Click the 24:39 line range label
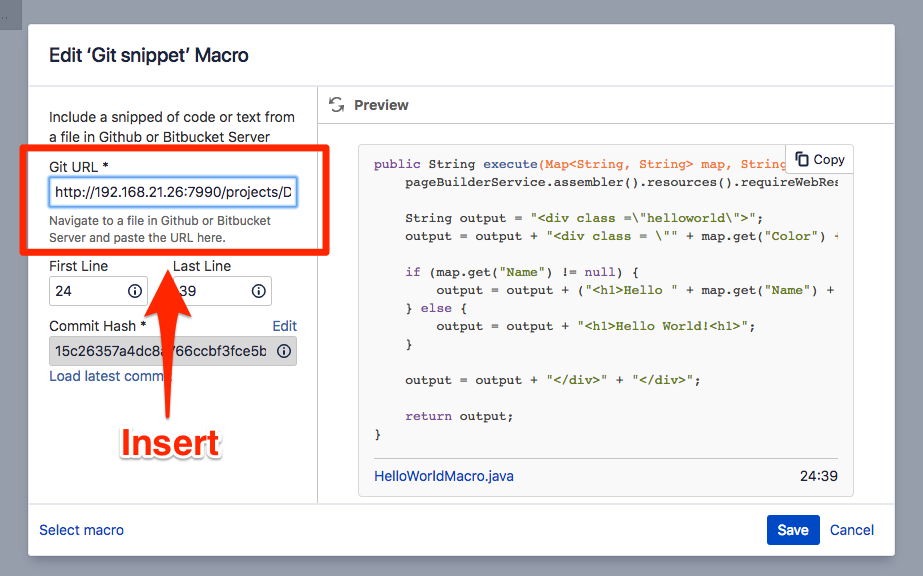 [x=818, y=476]
